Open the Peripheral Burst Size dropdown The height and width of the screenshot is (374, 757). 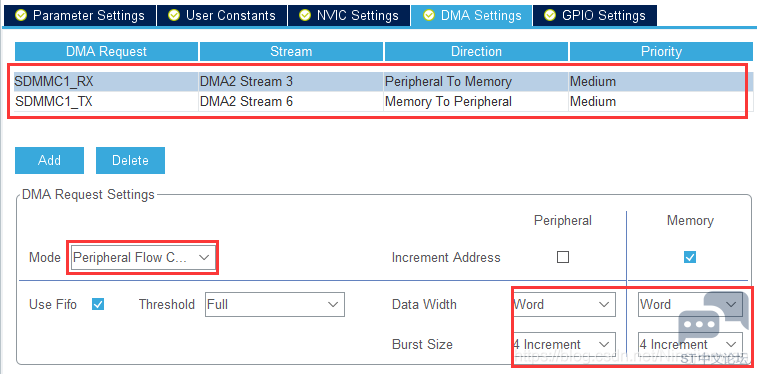coord(563,344)
